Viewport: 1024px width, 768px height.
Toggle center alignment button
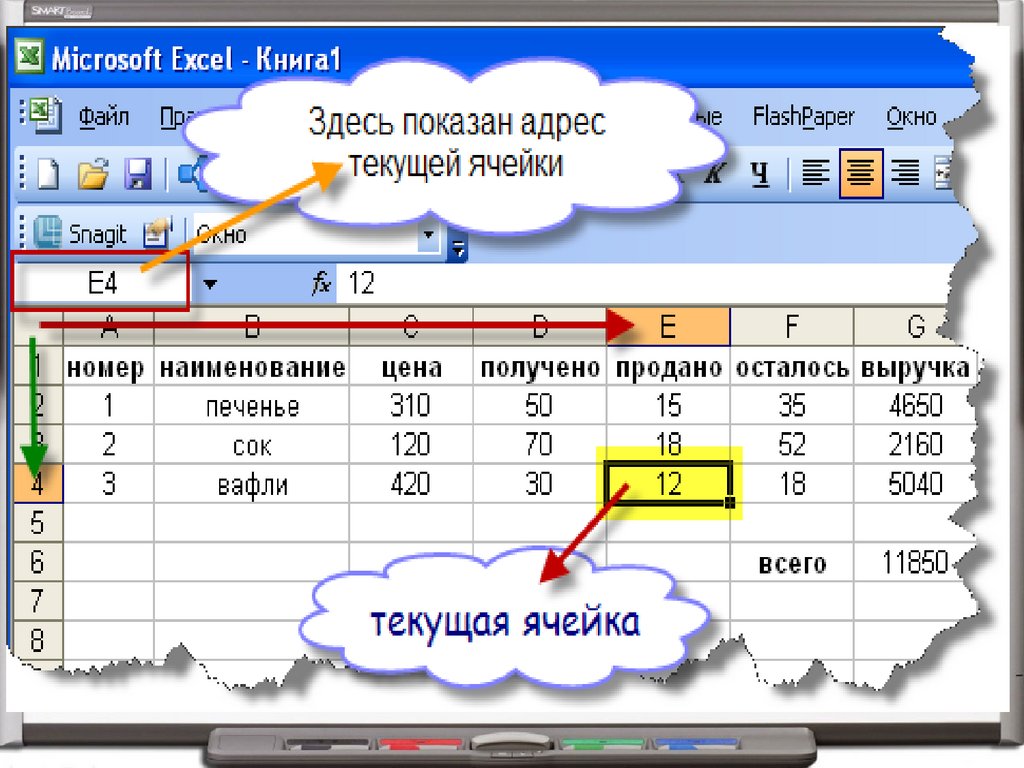[861, 174]
